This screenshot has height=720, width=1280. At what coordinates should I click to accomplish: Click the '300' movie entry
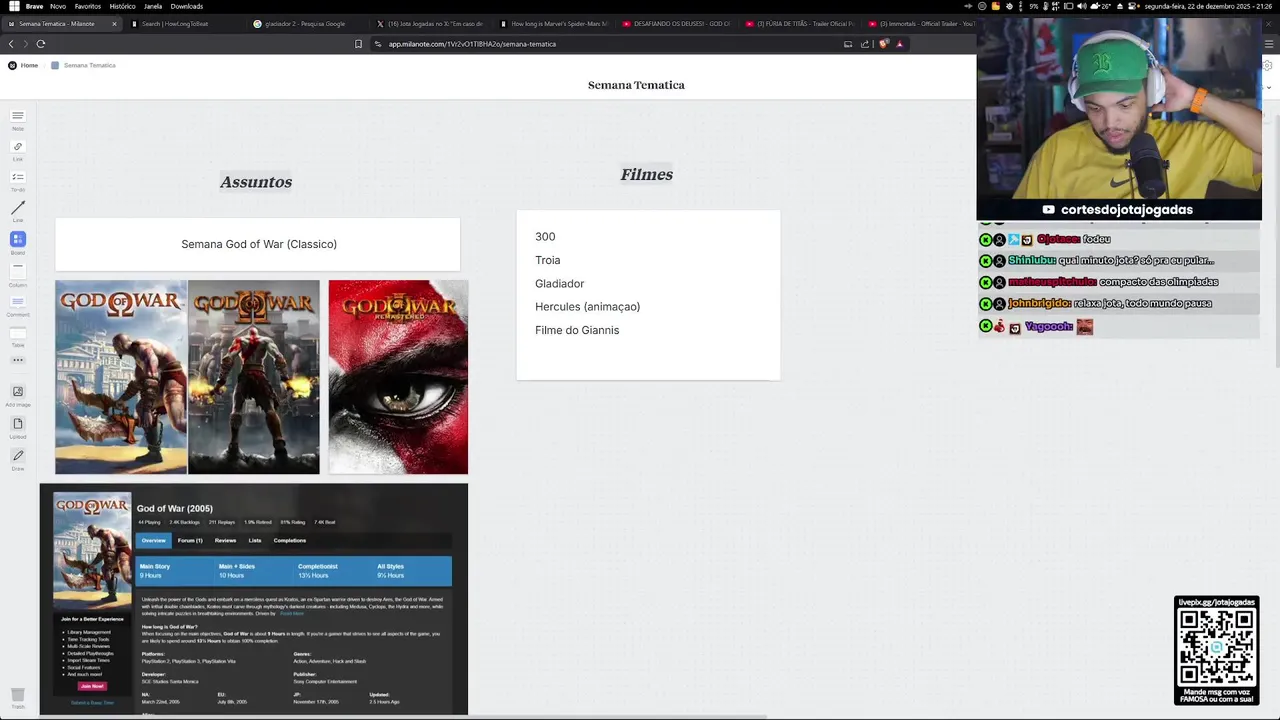click(x=545, y=237)
